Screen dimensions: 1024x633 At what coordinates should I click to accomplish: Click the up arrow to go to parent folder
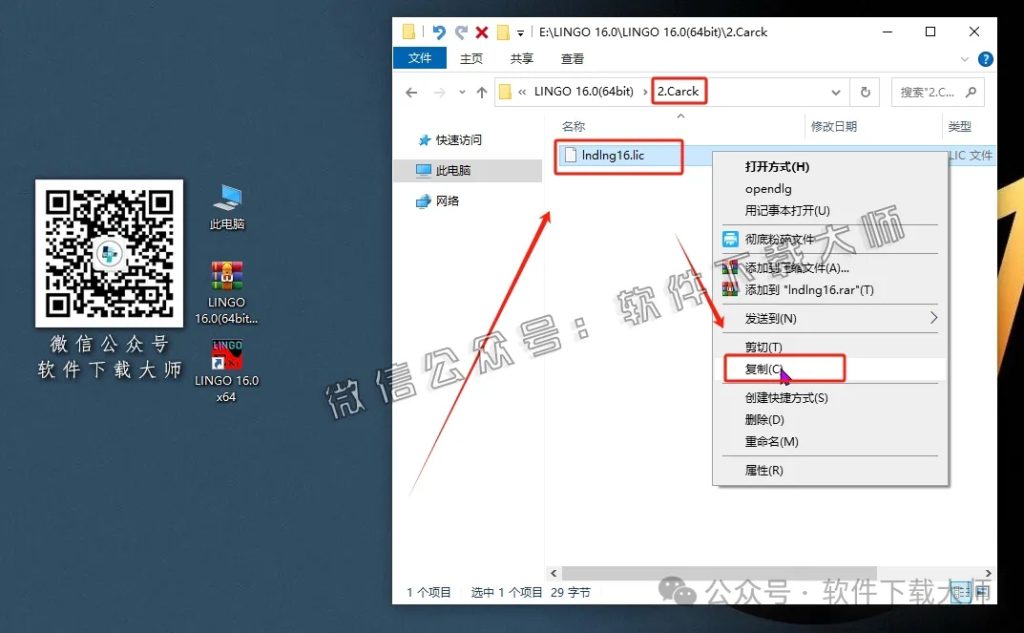coord(481,91)
